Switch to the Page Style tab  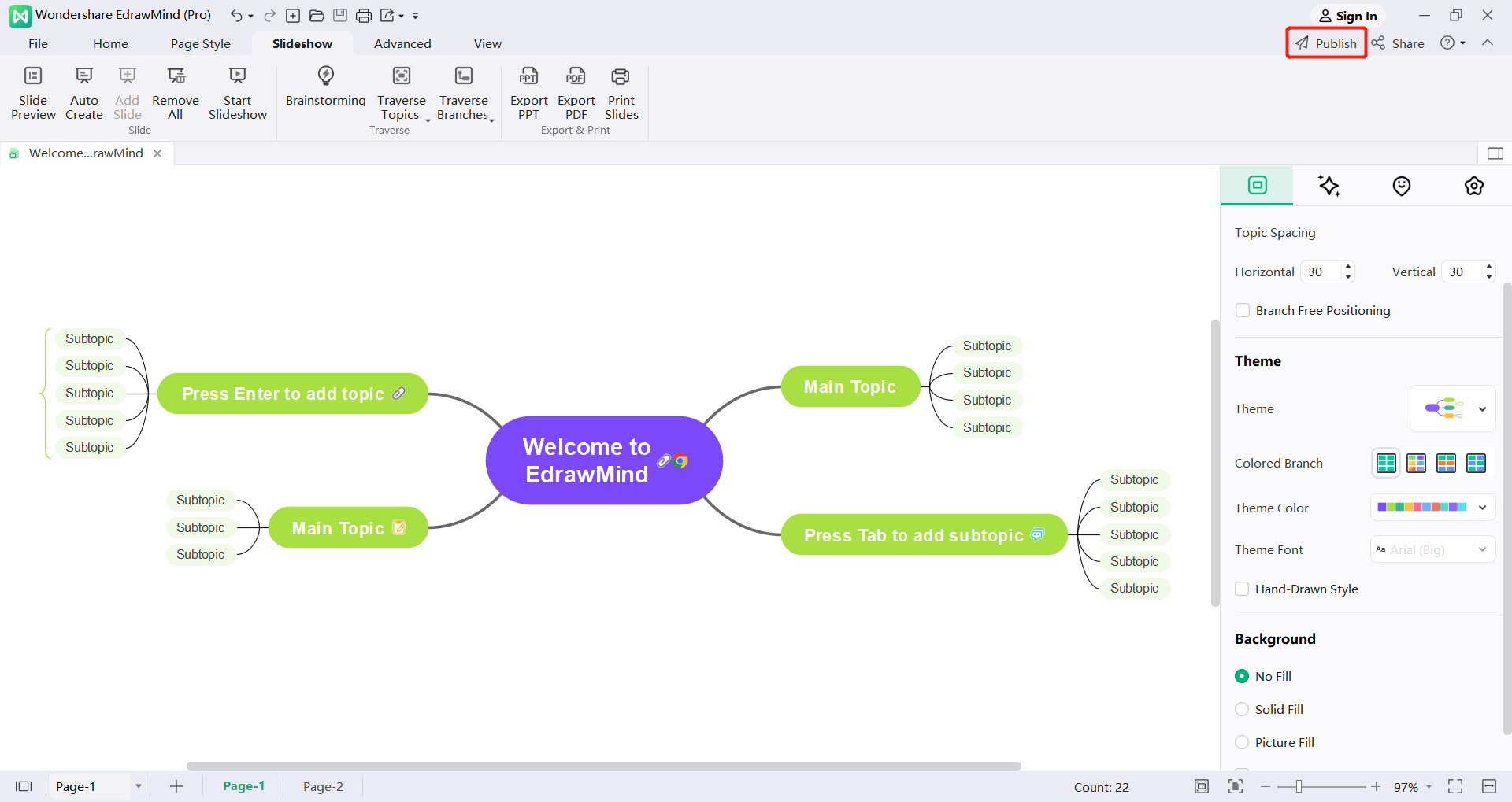pos(201,43)
